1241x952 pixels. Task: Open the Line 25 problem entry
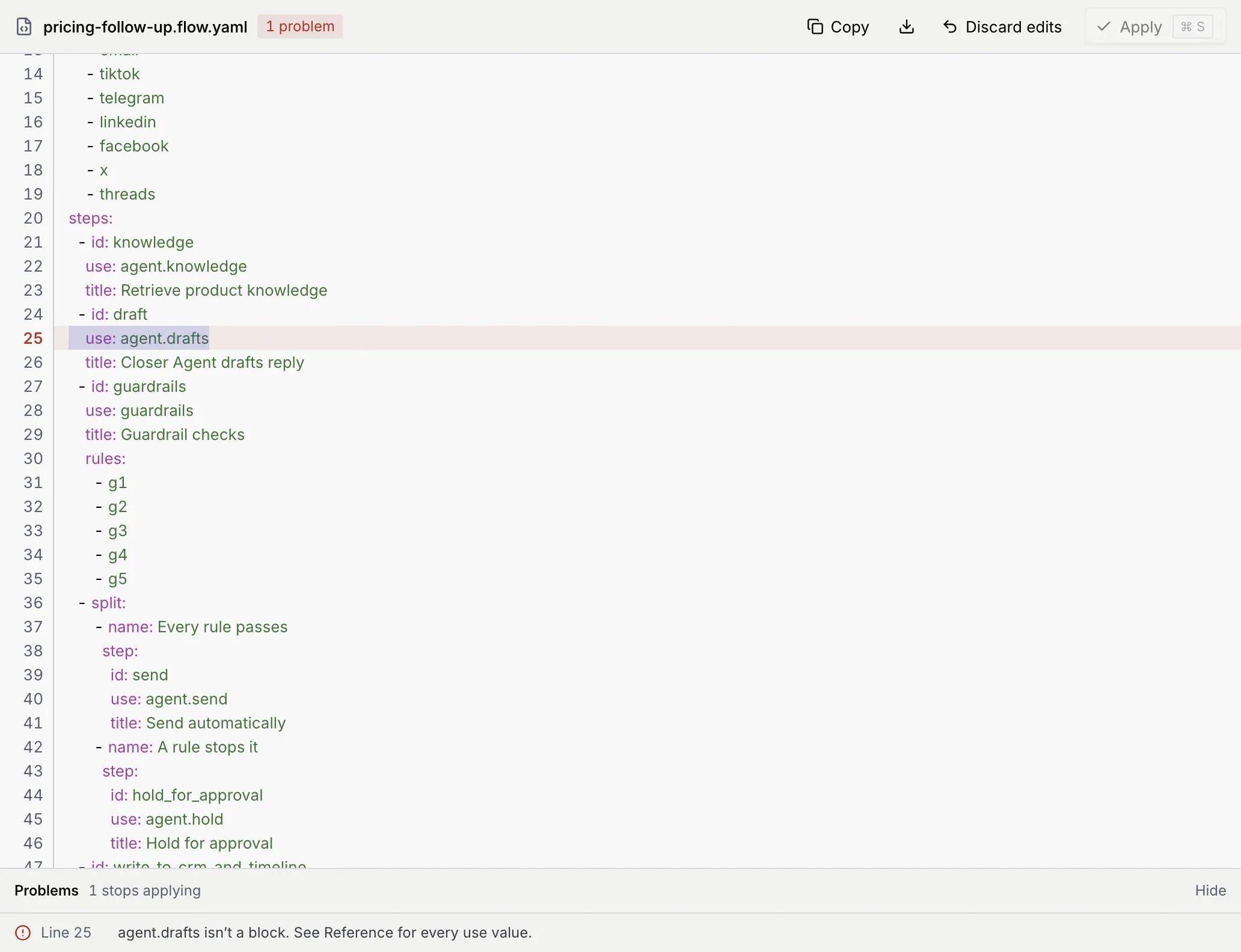(620, 932)
